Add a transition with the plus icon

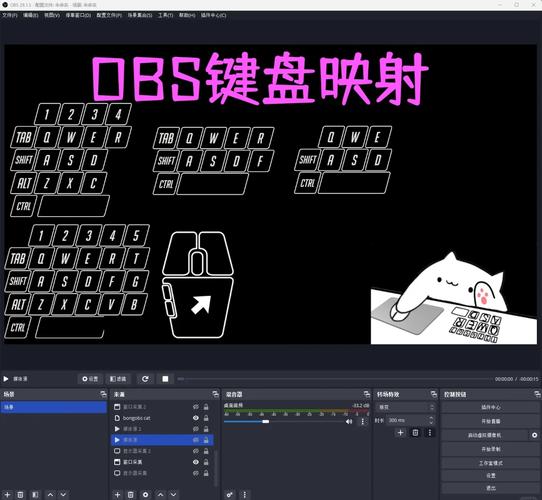[x=400, y=433]
